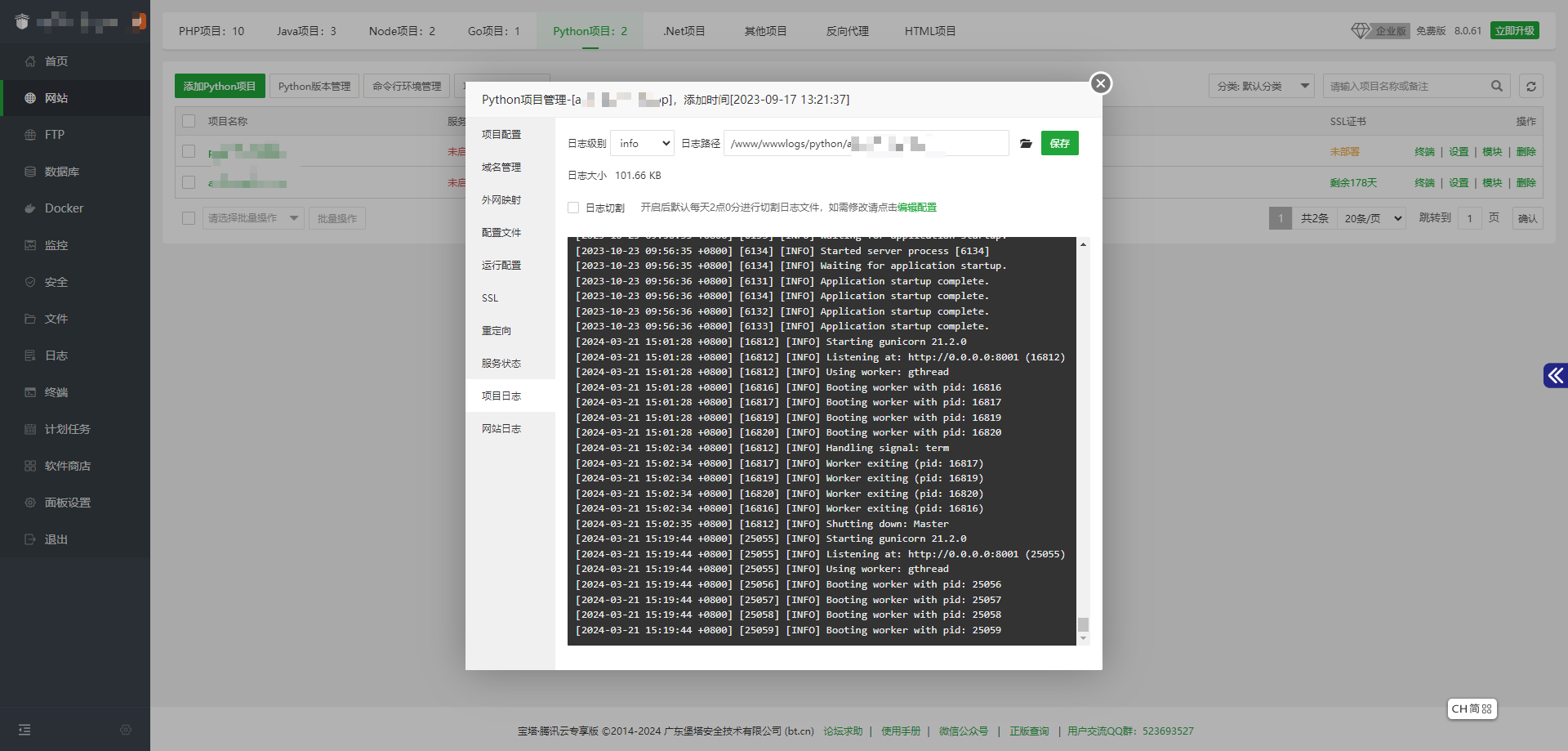Click the search magnifier icon

[1497, 86]
